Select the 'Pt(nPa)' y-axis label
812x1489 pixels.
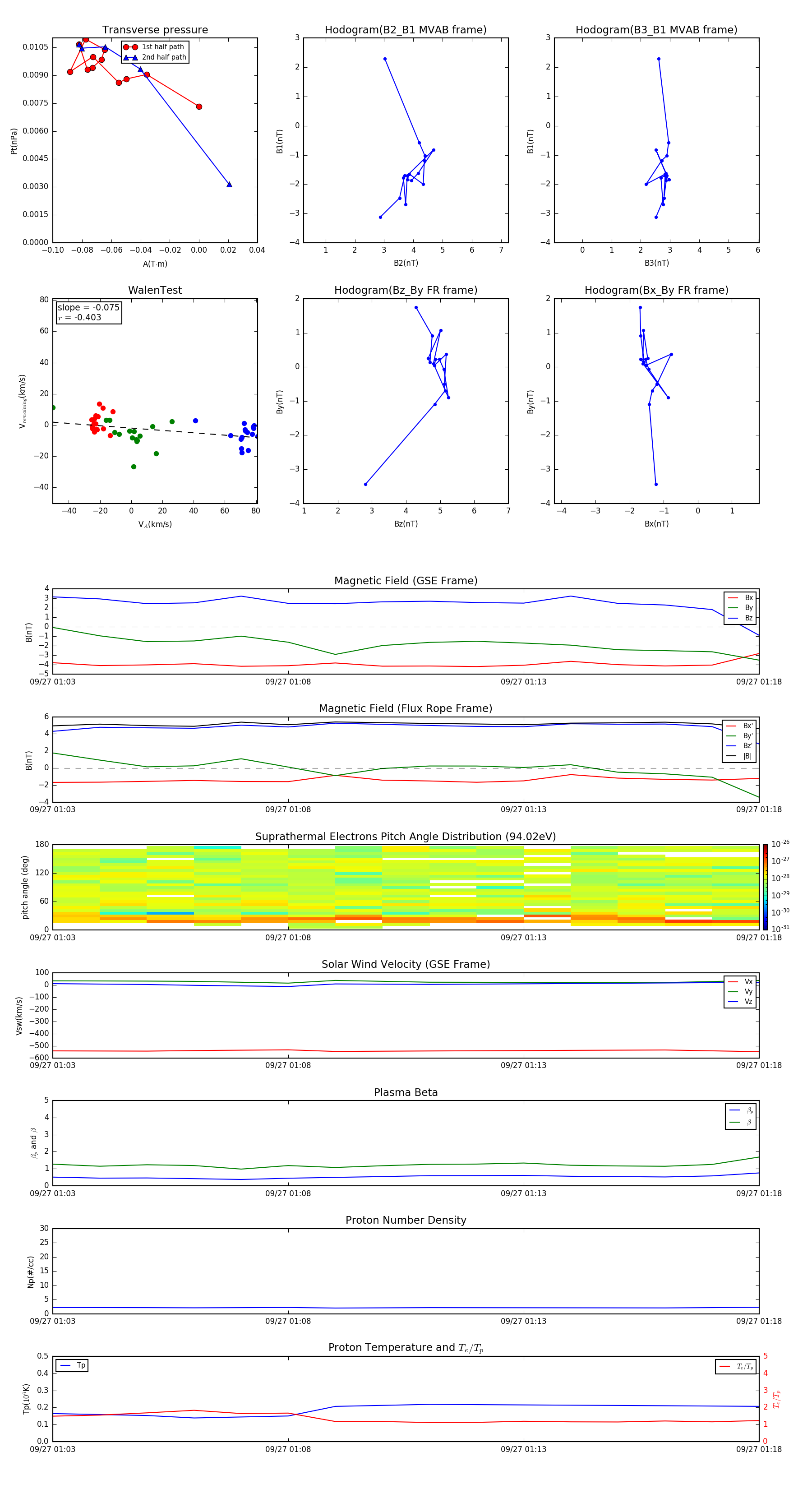coord(14,141)
